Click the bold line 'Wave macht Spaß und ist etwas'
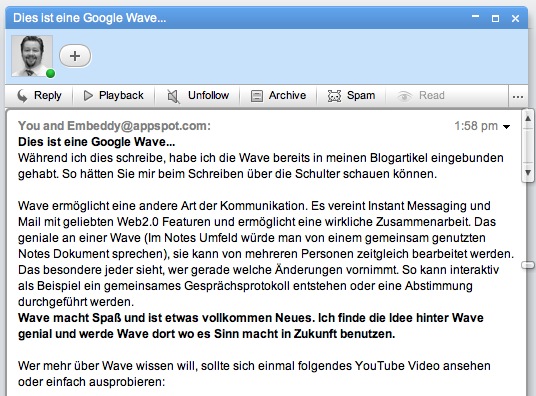Screen dimensions: 536x396 251,318
